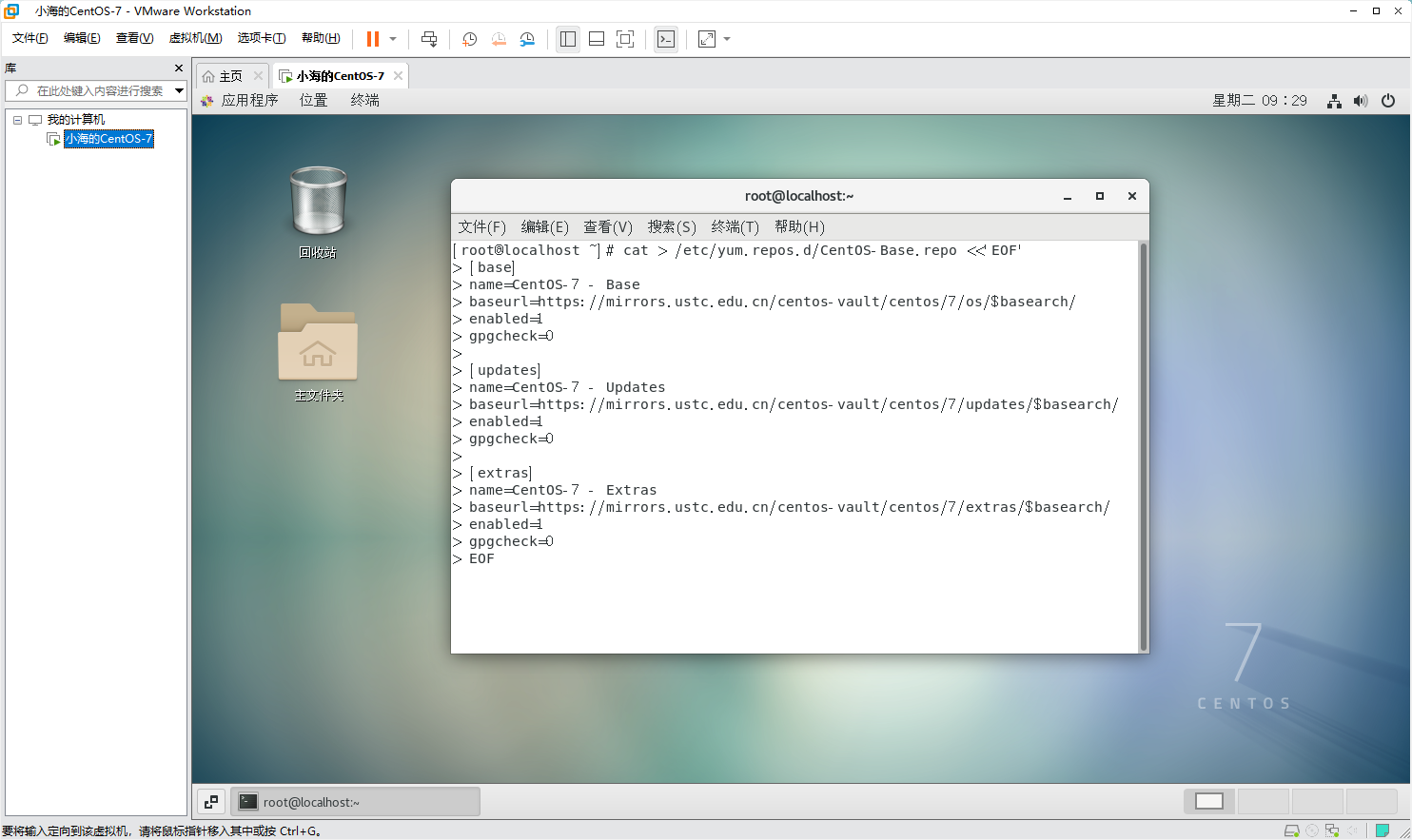Image resolution: width=1412 pixels, height=840 pixels.
Task: Open the terminal 编辑(E) menu
Action: click(544, 226)
